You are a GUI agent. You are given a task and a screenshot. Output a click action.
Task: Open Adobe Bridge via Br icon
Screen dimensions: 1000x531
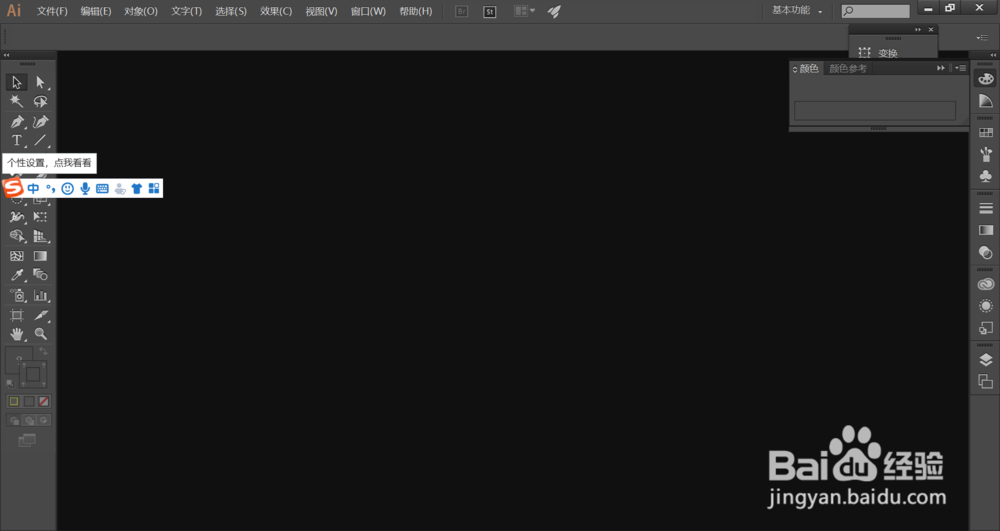pos(462,11)
